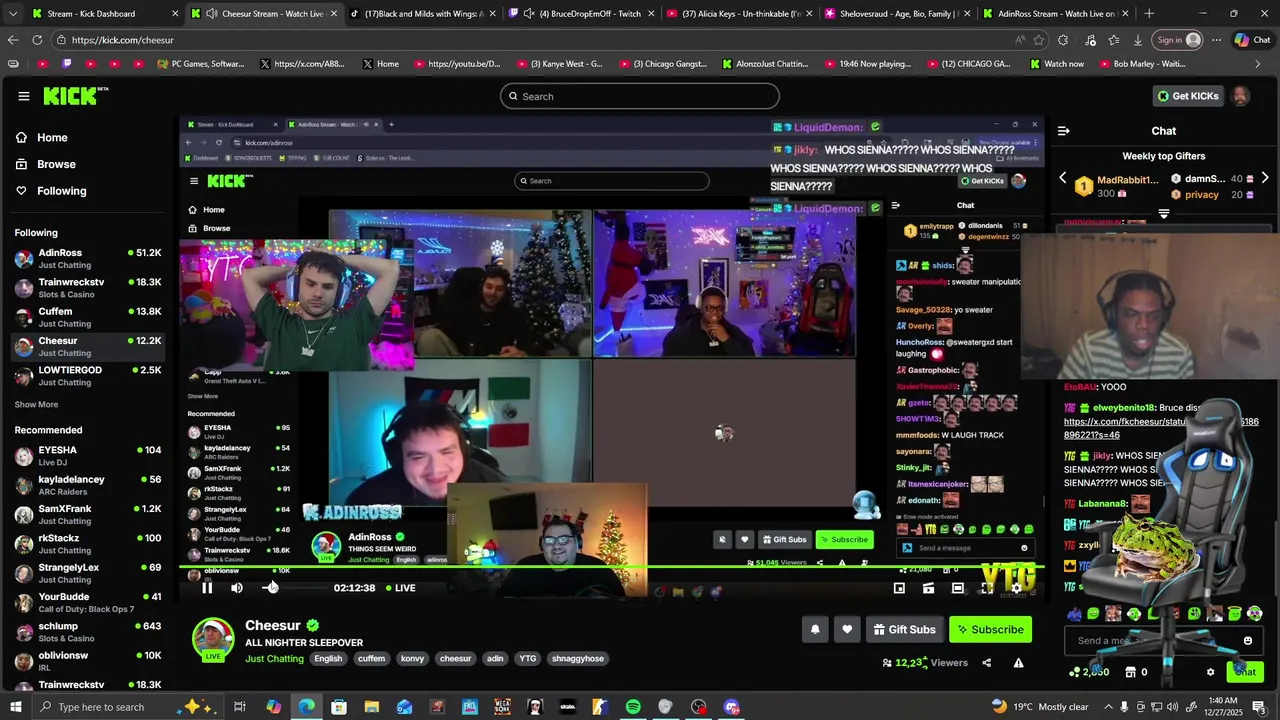Toggle theater mode in the player
Screen dimensions: 1280x720
pyautogui.click(x=958, y=588)
